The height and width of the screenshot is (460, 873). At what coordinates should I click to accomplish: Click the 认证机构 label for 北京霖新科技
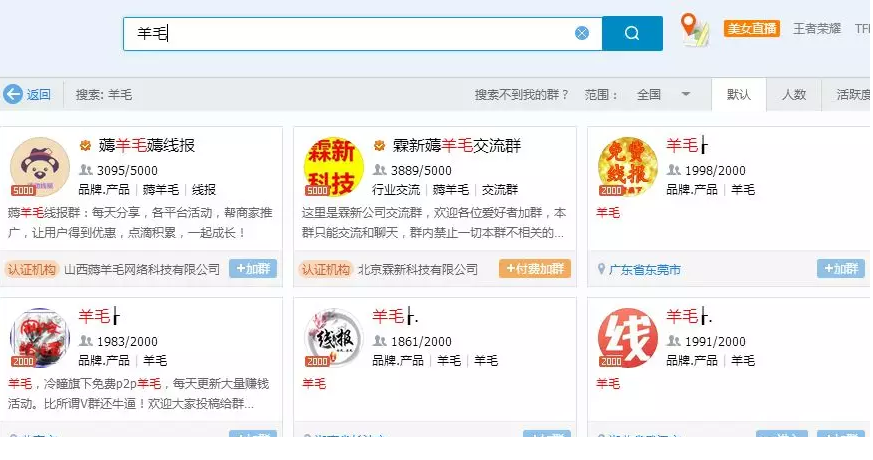(x=325, y=270)
